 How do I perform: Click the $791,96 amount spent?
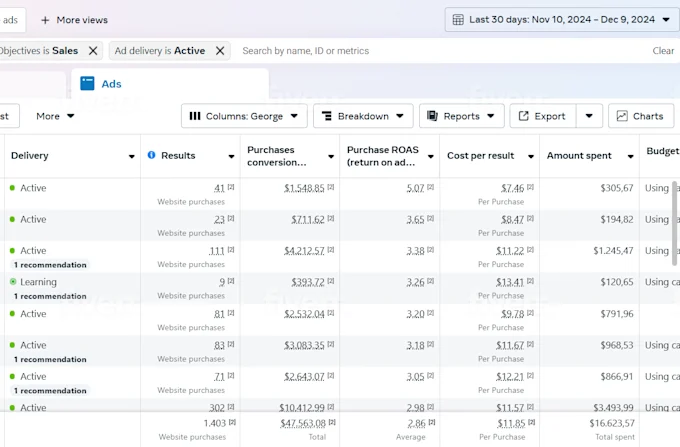pyautogui.click(x=617, y=313)
